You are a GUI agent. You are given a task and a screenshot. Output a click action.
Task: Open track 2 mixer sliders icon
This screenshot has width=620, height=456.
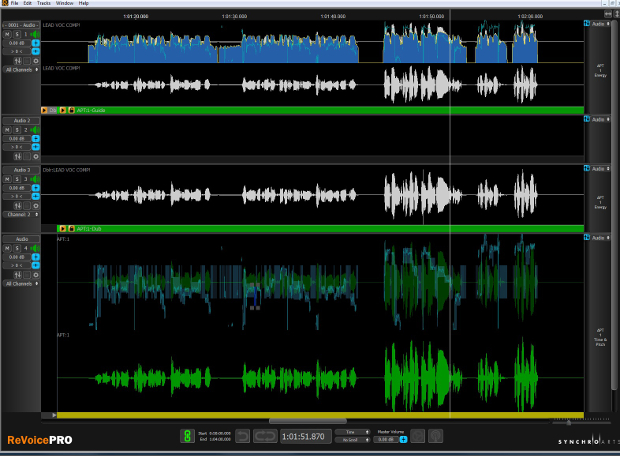[x=18, y=157]
